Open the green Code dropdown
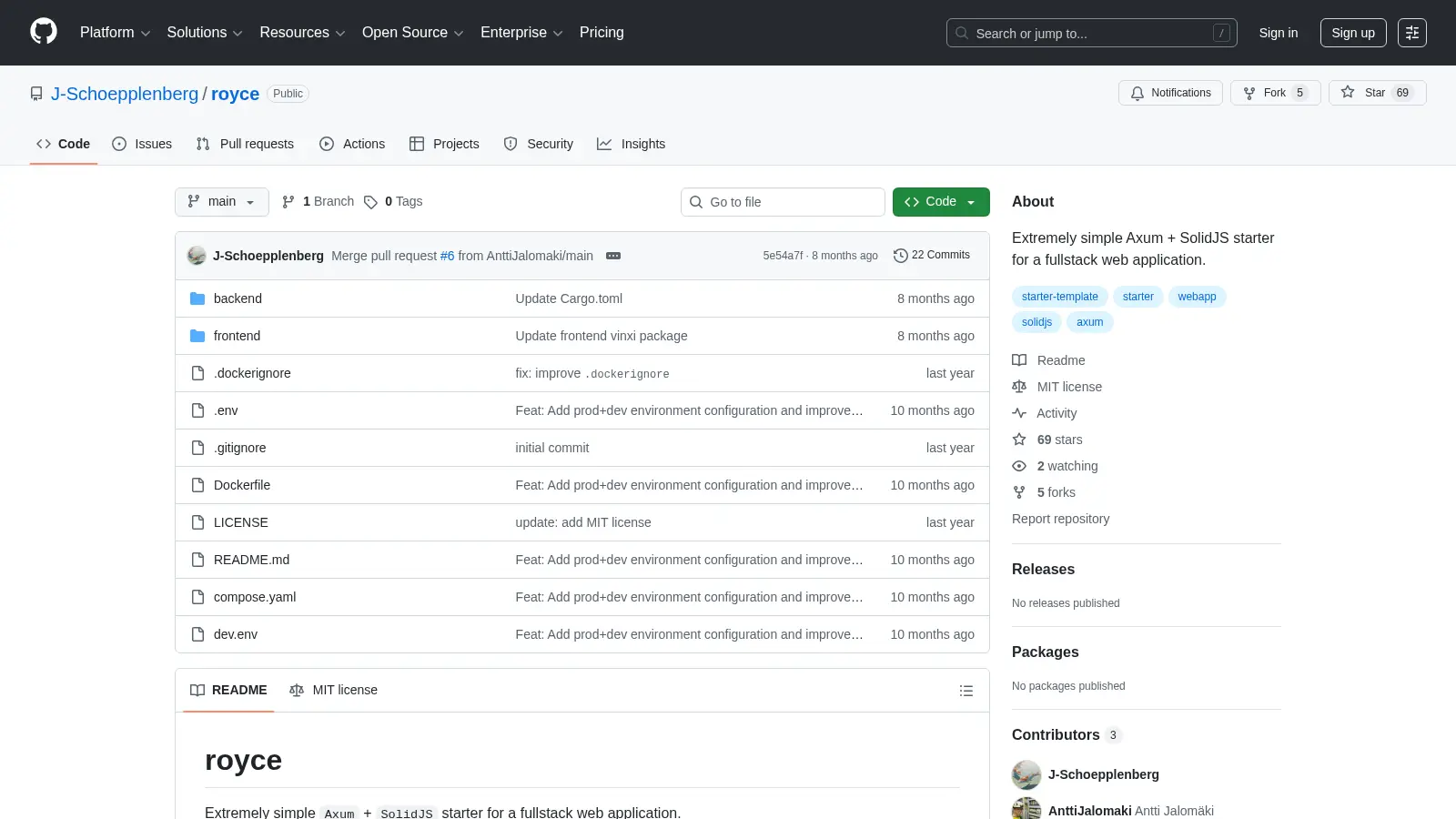The height and width of the screenshot is (819, 1456). [x=941, y=202]
